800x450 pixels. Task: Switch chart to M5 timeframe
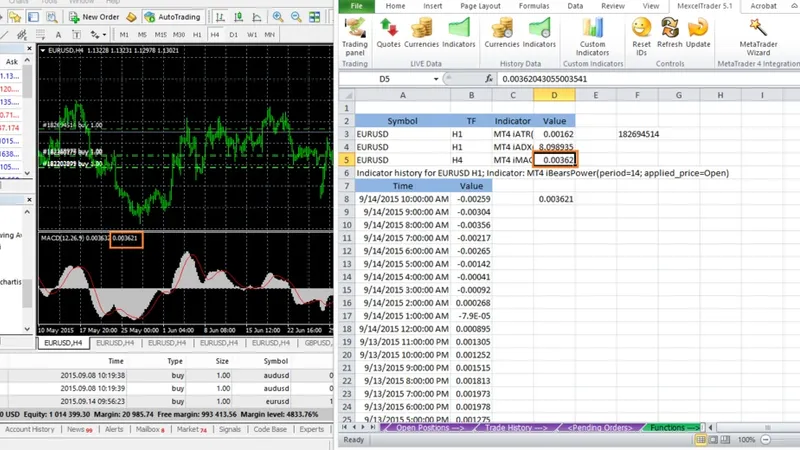click(142, 35)
